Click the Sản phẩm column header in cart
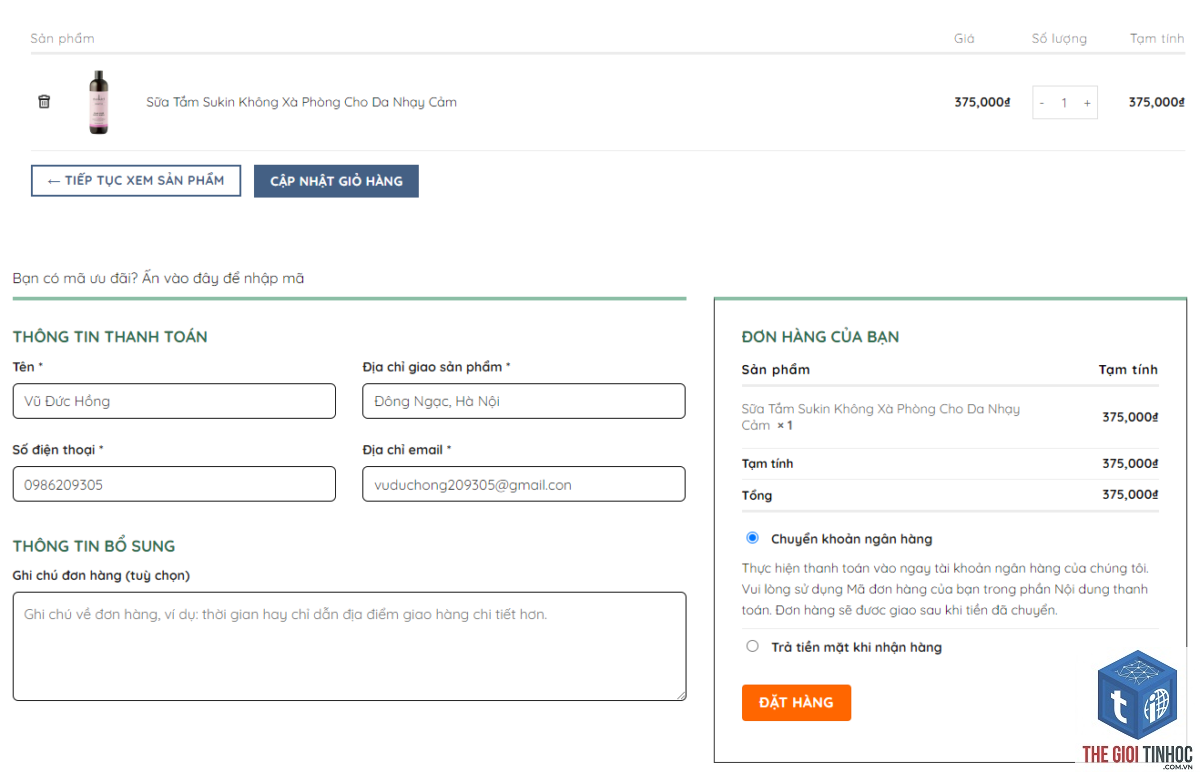This screenshot has width=1200, height=772. pos(62,38)
